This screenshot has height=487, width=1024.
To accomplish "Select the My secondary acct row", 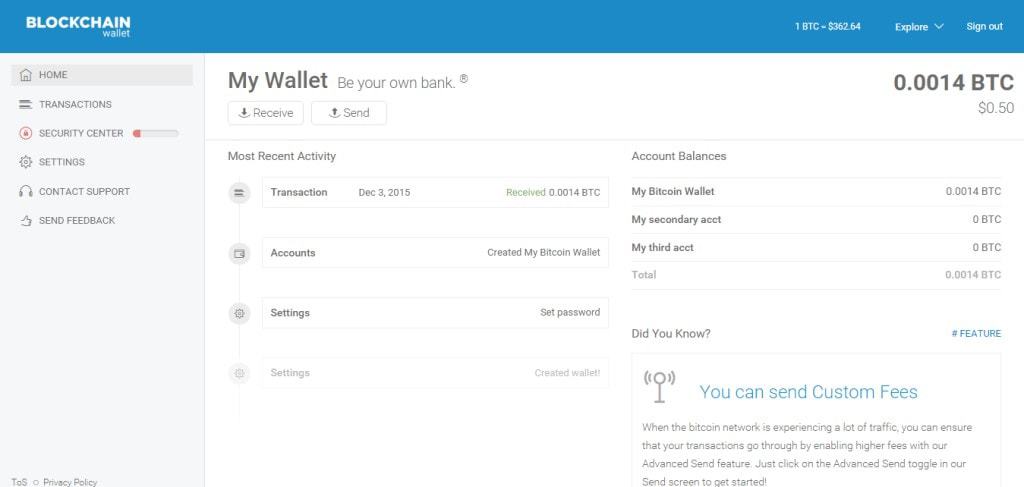I will [816, 220].
